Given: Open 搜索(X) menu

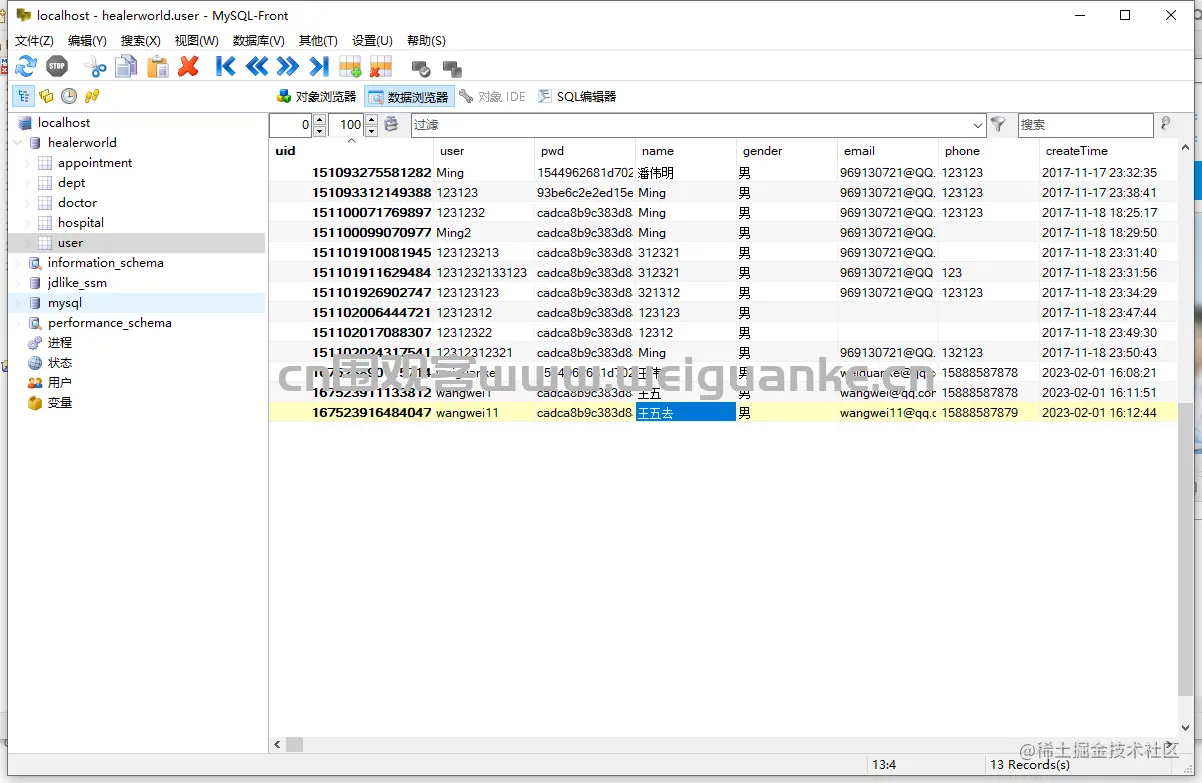Looking at the screenshot, I should [140, 40].
